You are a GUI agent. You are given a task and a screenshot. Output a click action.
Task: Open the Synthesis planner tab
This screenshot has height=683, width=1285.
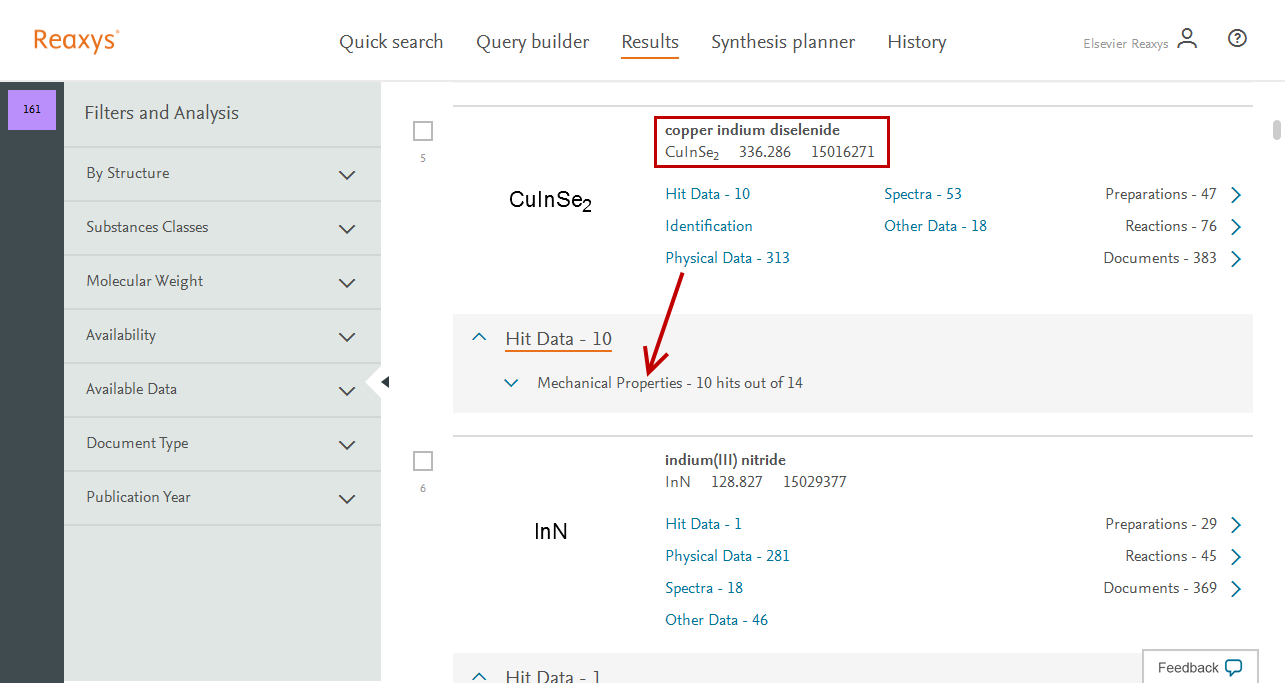point(782,42)
